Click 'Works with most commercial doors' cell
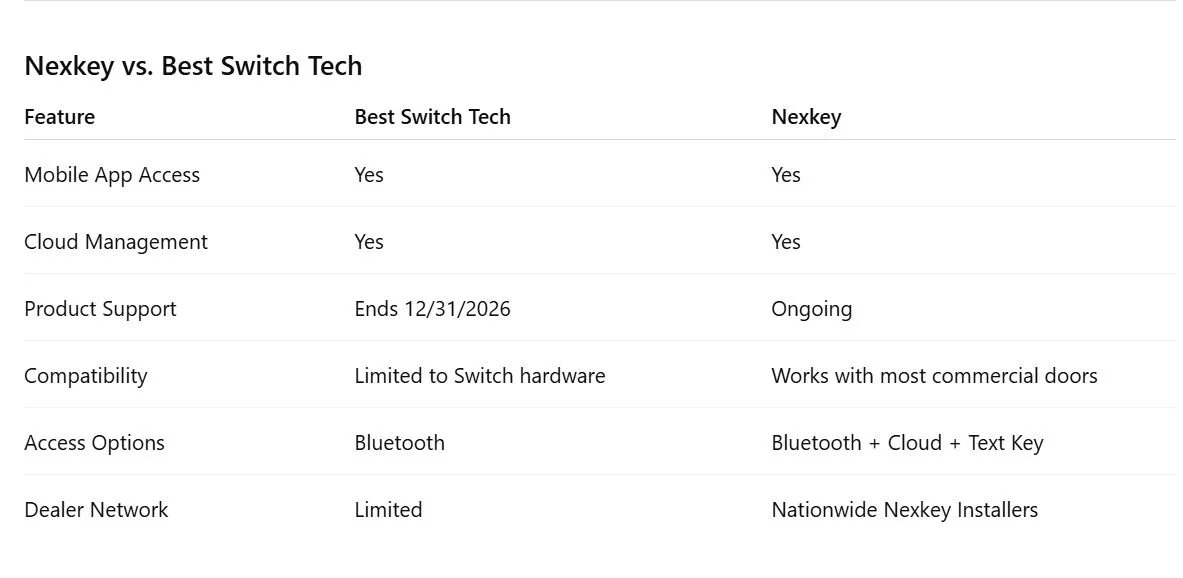1183x578 pixels. click(934, 376)
